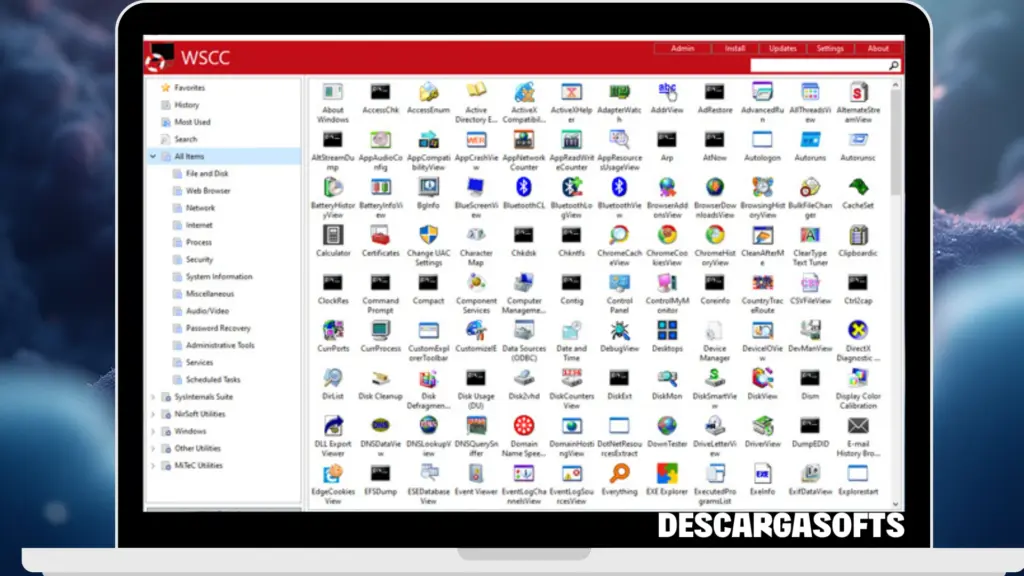The image size is (1024, 576).
Task: Start BlueScreenView
Action: coord(476,193)
